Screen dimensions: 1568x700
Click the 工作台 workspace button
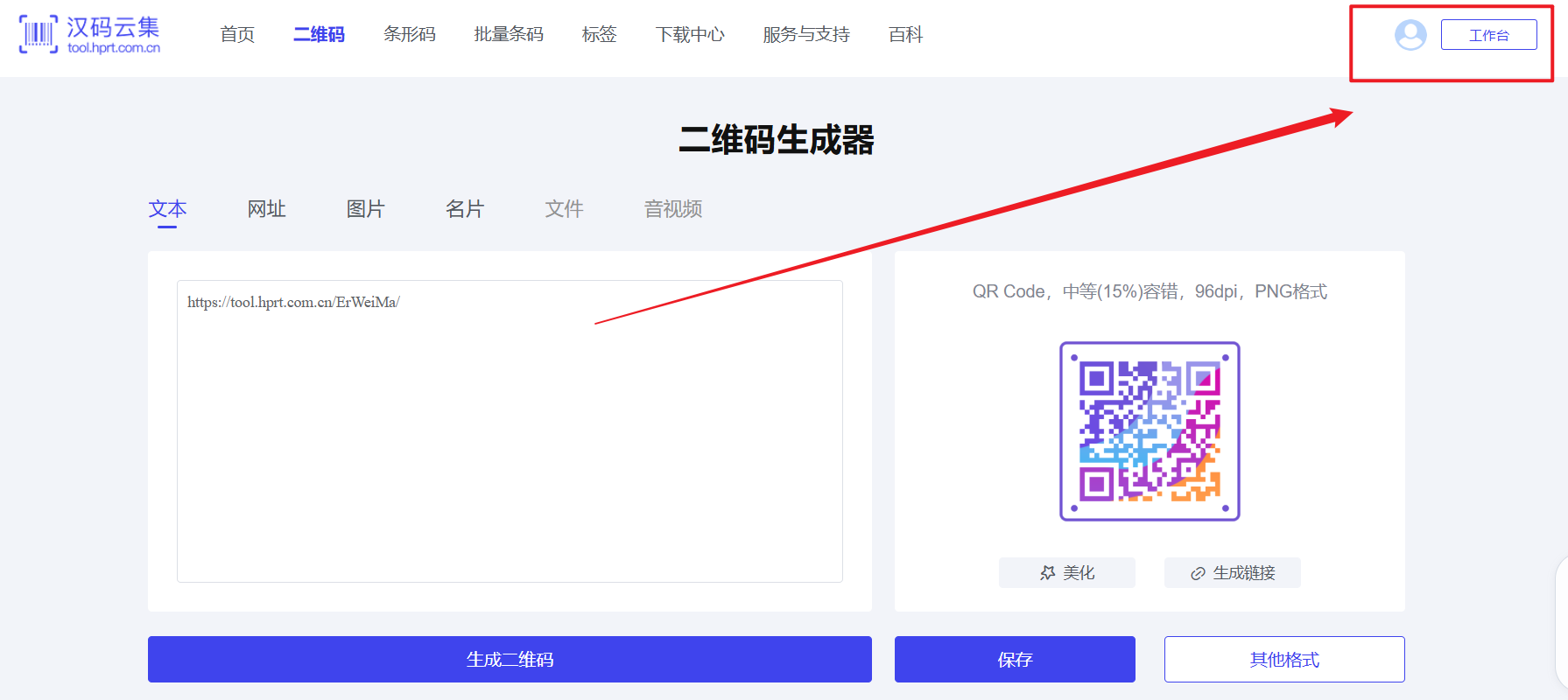pos(1488,35)
